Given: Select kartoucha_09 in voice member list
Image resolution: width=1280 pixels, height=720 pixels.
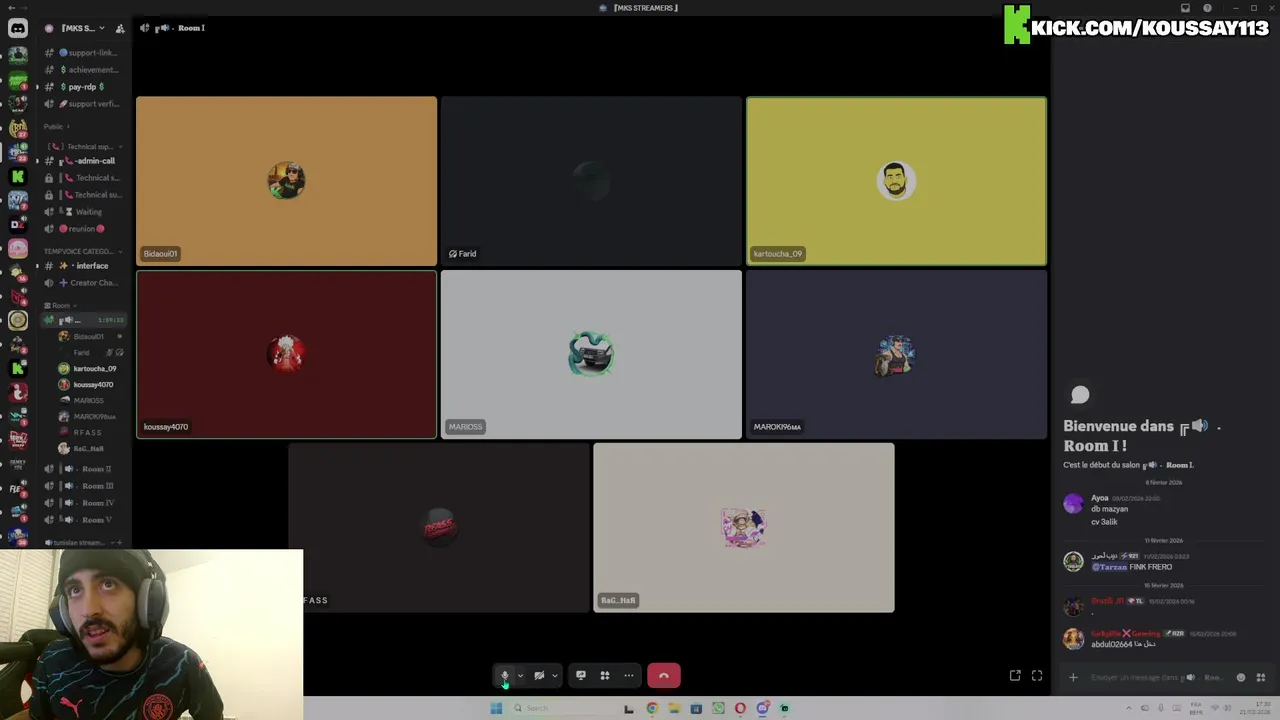Looking at the screenshot, I should click(x=90, y=369).
